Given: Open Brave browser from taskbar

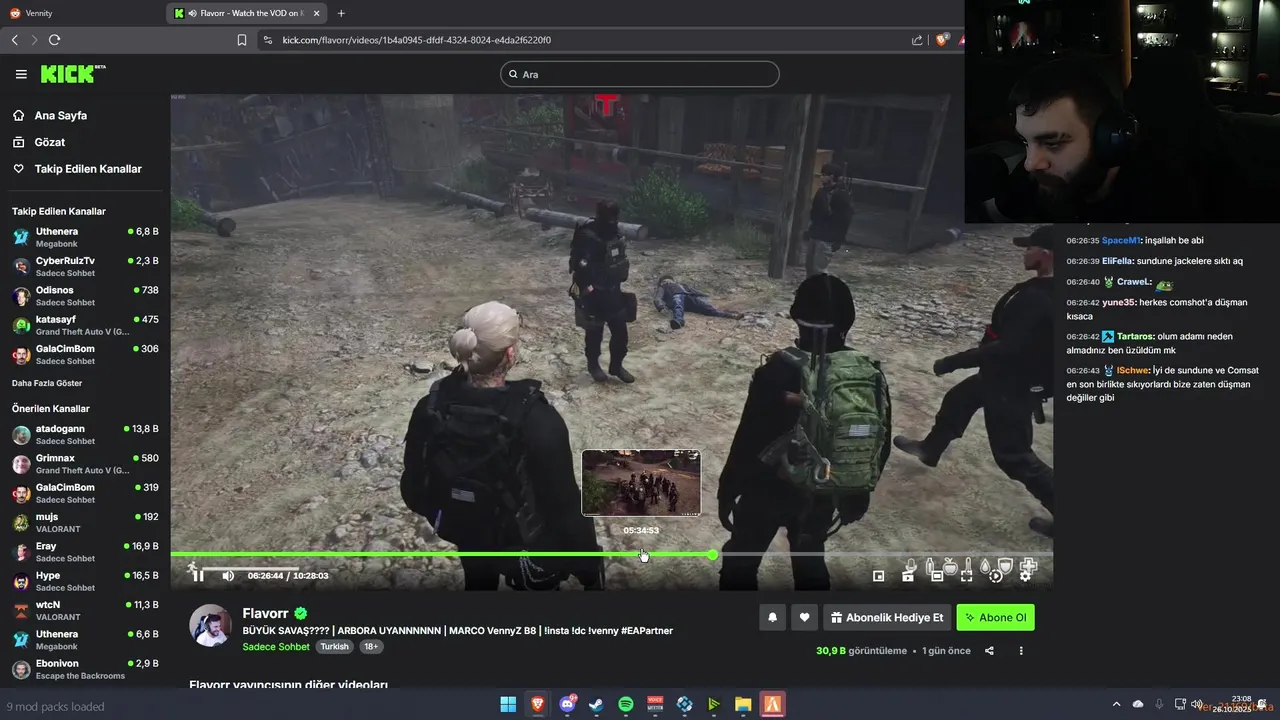Looking at the screenshot, I should (538, 704).
